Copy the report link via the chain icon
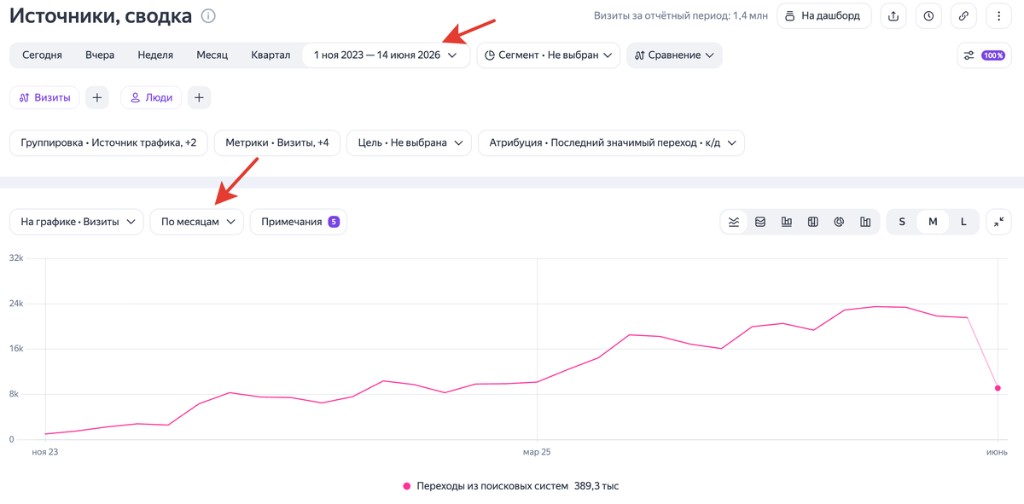1024x504 pixels. click(963, 16)
